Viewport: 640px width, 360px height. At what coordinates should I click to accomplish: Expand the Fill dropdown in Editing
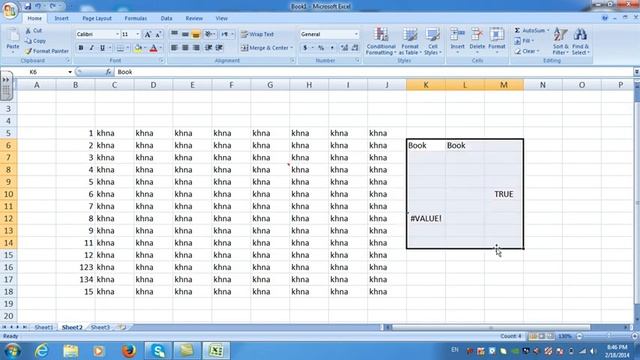click(533, 41)
